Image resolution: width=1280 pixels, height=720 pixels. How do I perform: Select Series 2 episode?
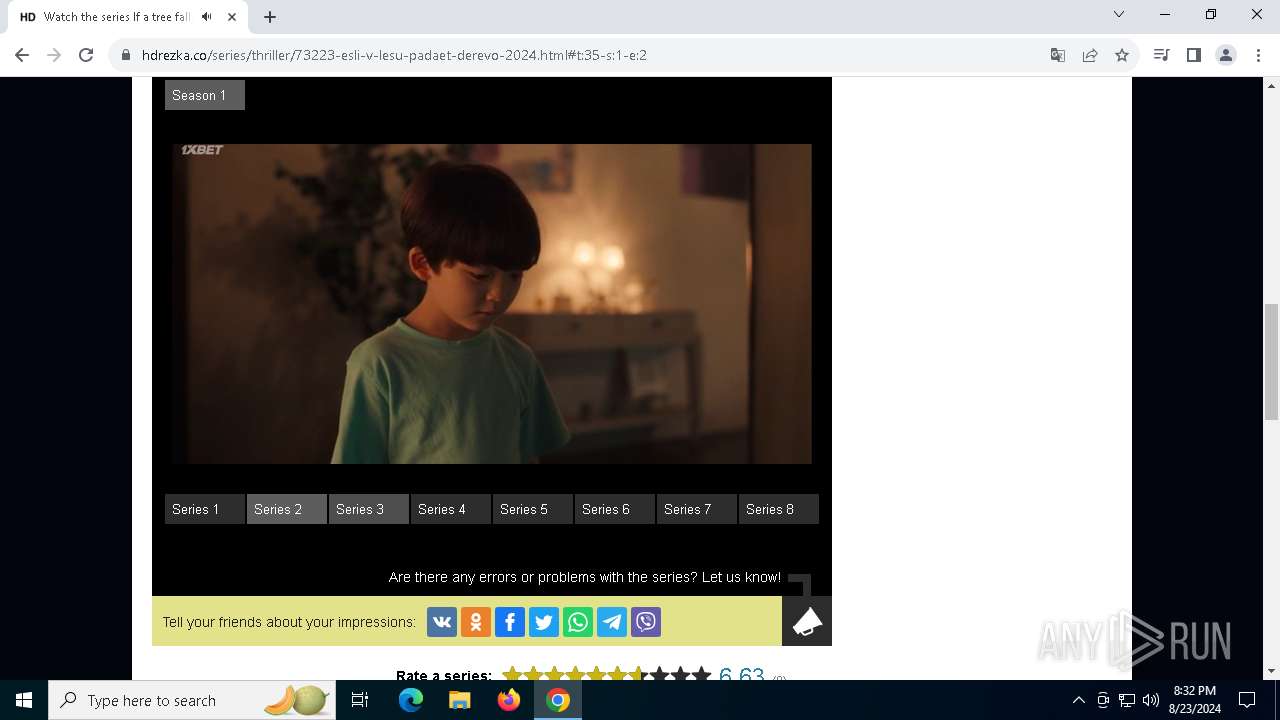[287, 509]
